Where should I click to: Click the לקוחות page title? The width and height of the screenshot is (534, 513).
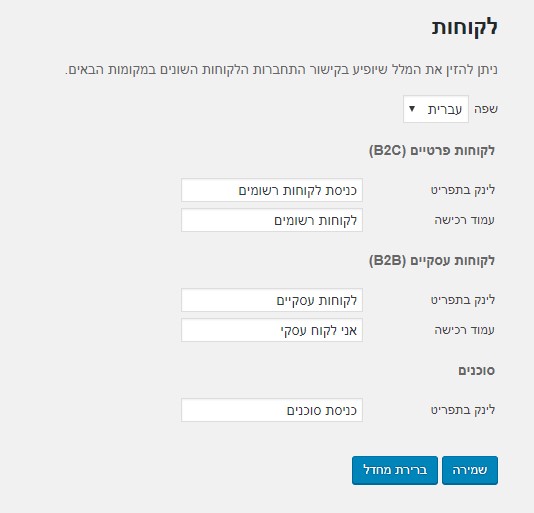click(465, 27)
